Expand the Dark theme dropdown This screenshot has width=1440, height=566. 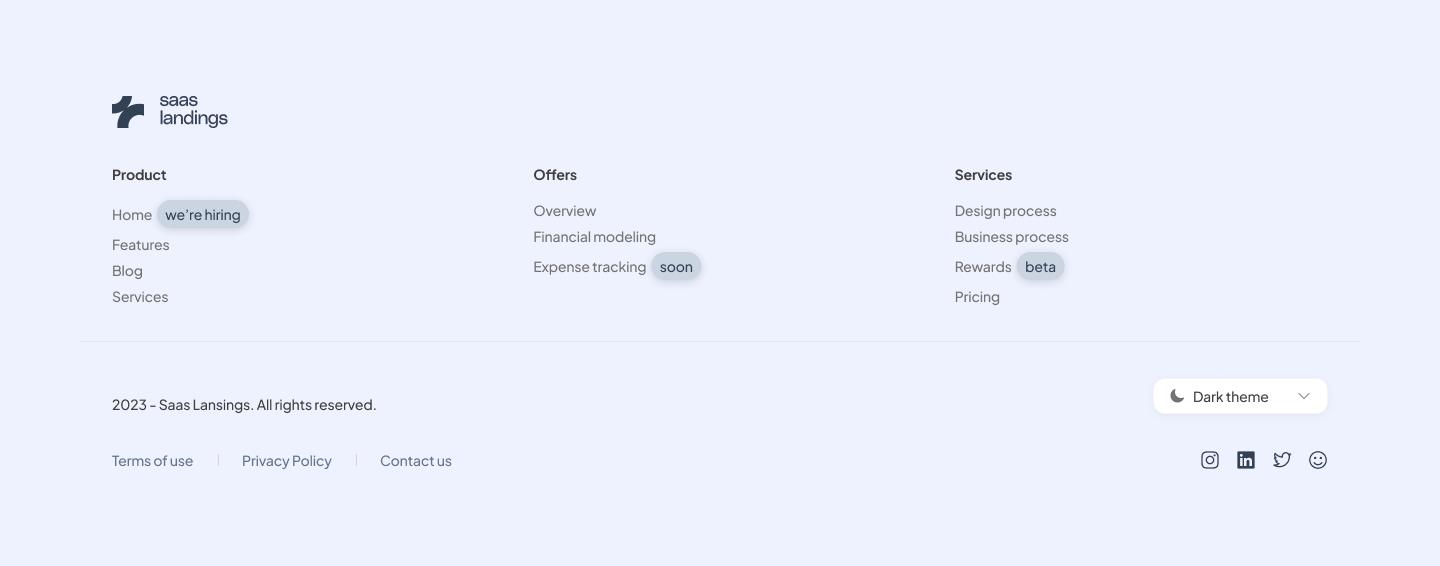[x=1240, y=396]
